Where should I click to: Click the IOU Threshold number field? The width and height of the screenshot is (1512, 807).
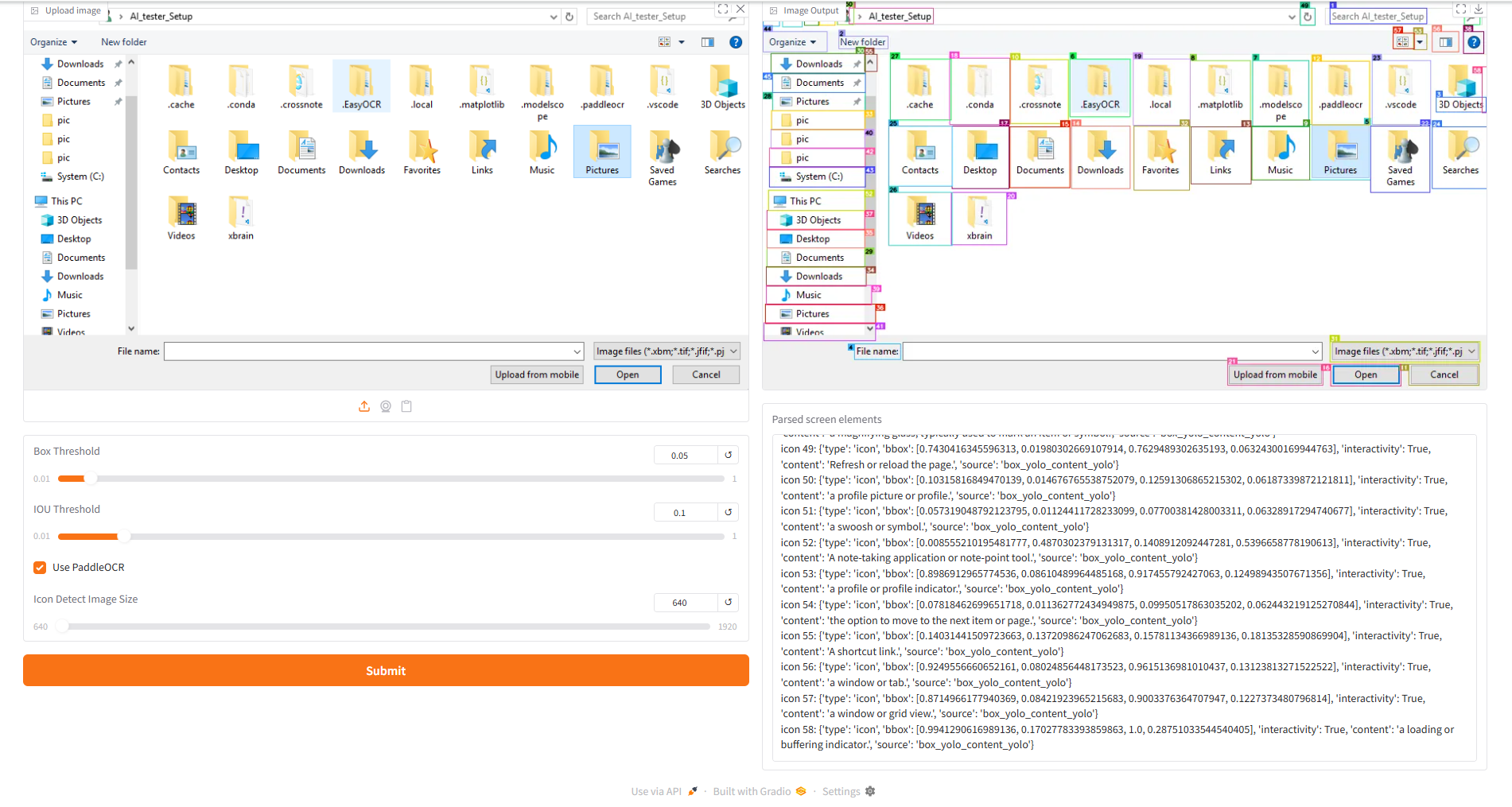click(686, 512)
